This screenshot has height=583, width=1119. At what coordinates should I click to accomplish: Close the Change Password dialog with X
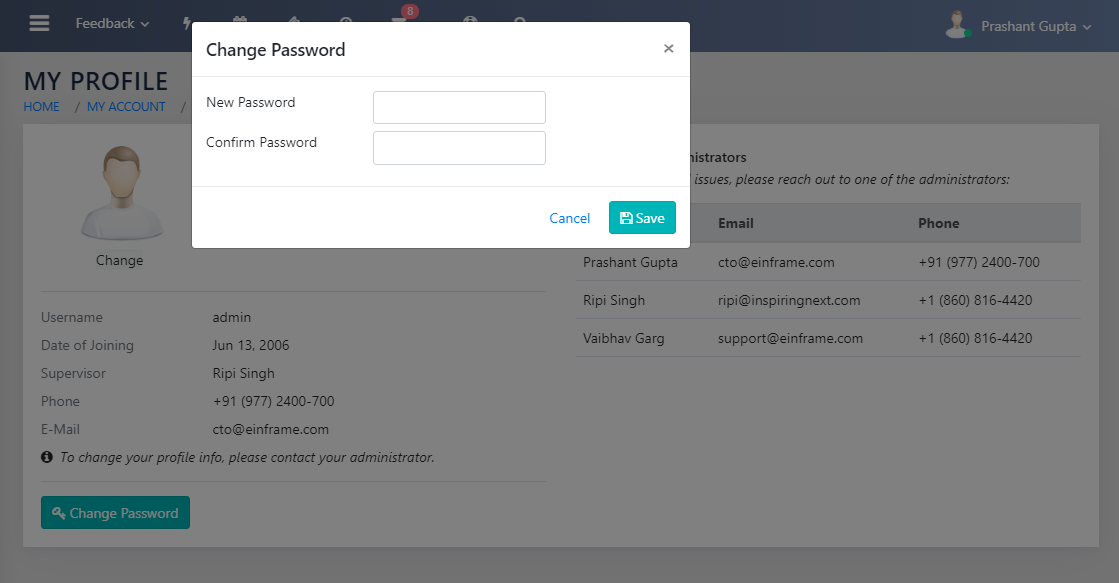point(668,48)
